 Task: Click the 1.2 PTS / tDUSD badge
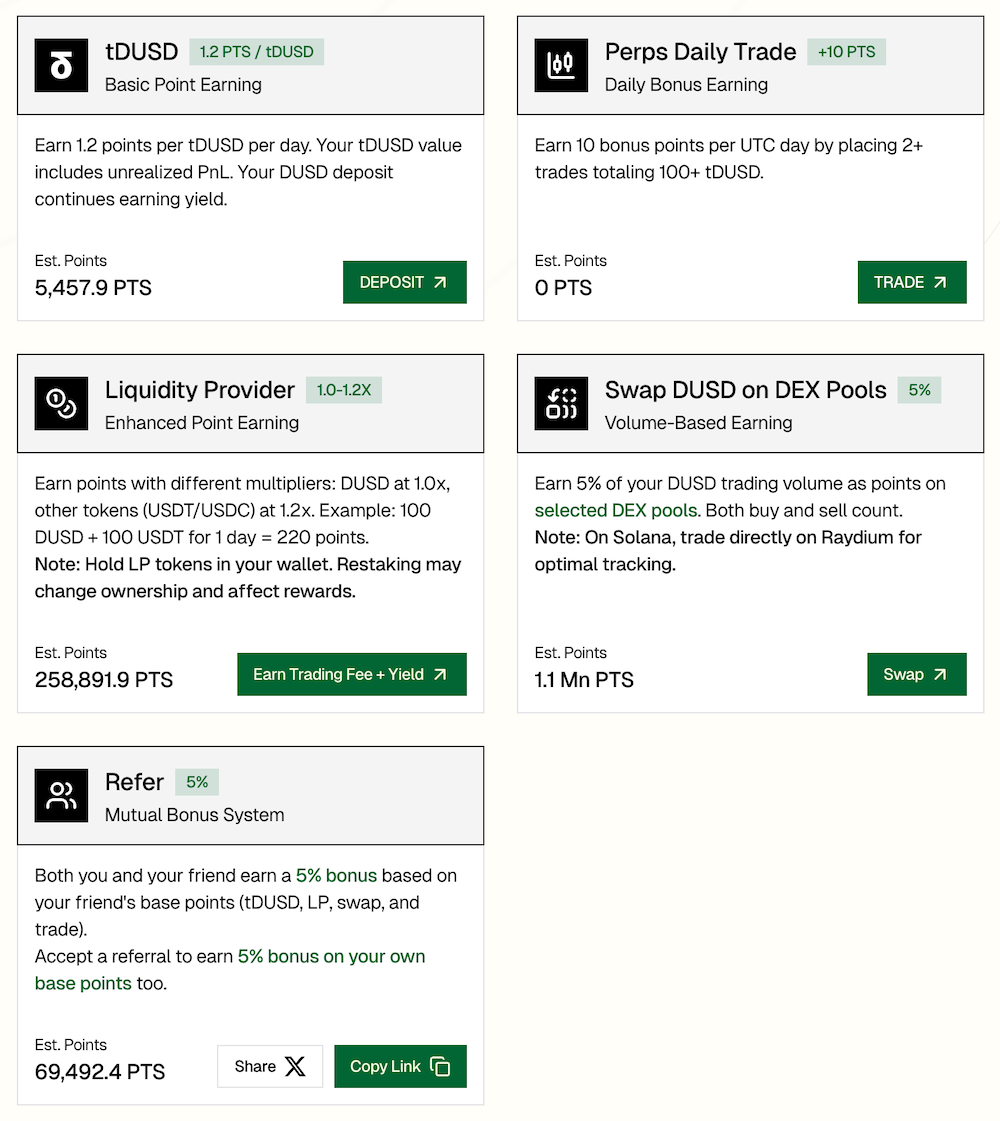pyautogui.click(x=256, y=50)
